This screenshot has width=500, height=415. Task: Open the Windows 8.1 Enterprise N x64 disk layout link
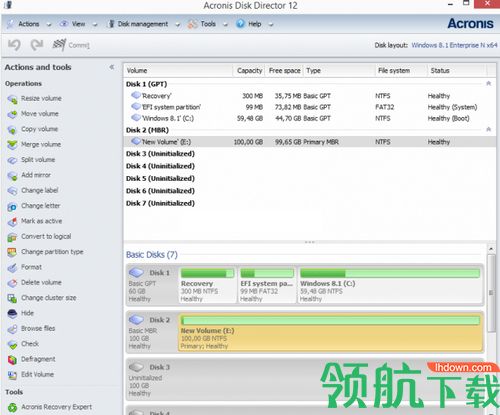tap(454, 45)
